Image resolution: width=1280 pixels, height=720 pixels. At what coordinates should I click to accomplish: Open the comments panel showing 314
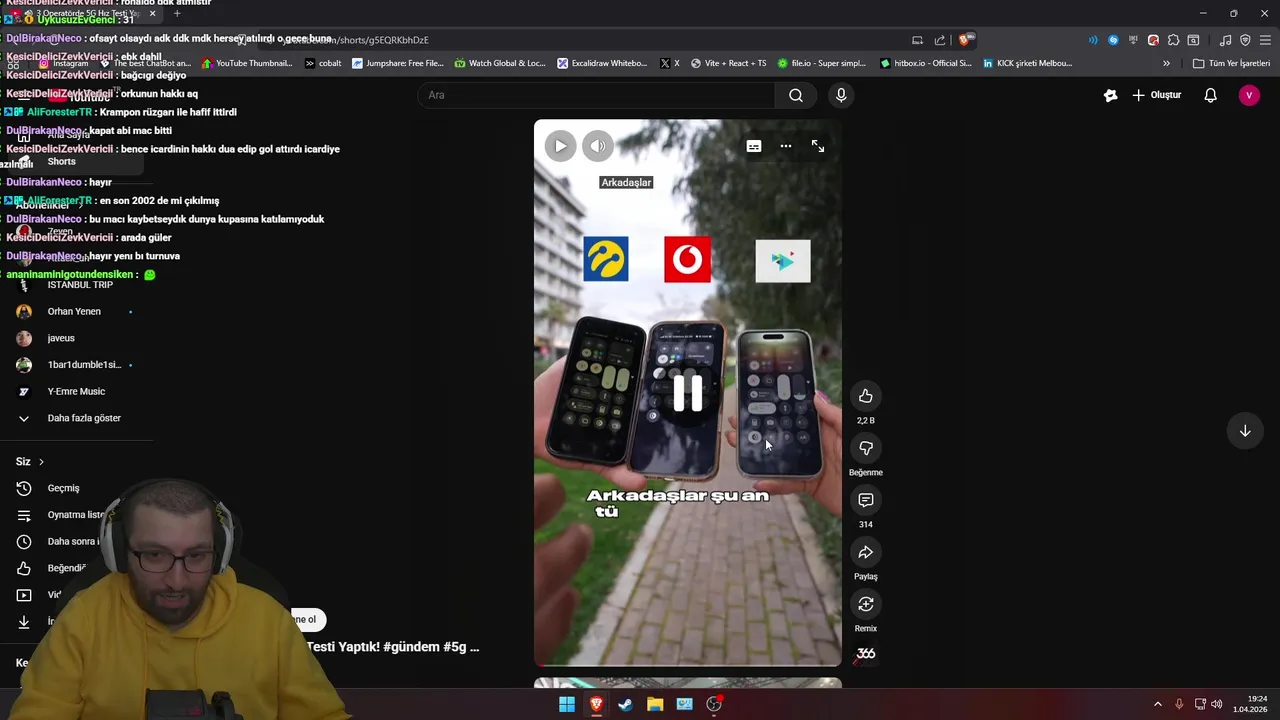pos(866,500)
